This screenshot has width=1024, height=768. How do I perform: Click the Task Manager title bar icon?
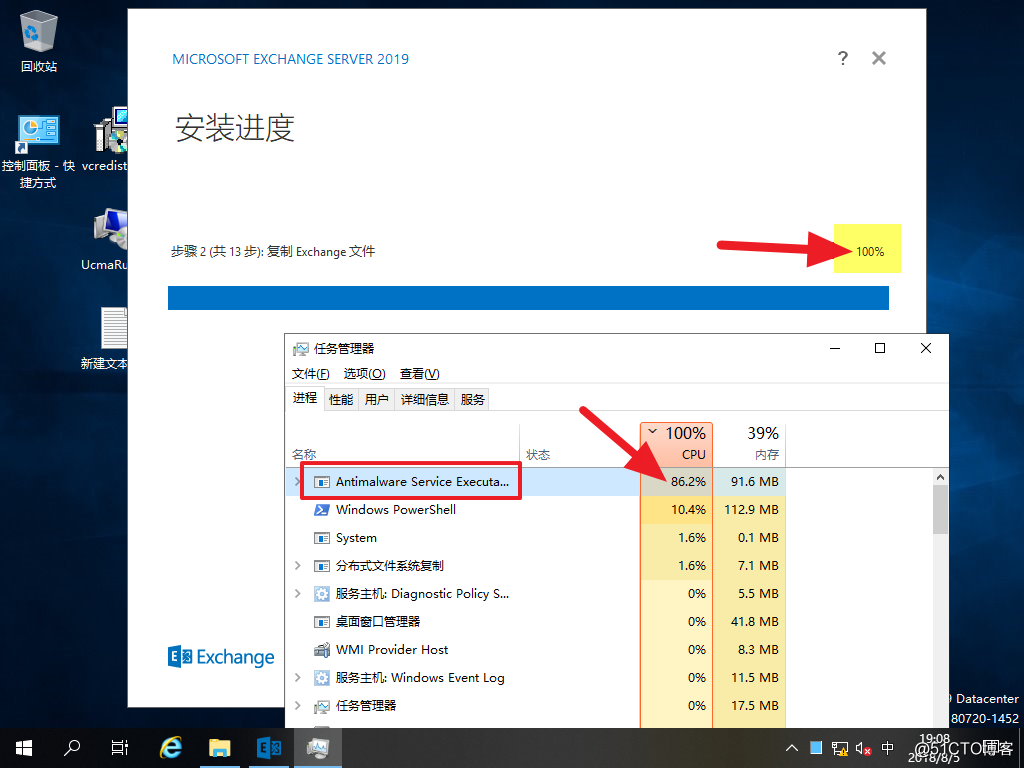tap(300, 349)
